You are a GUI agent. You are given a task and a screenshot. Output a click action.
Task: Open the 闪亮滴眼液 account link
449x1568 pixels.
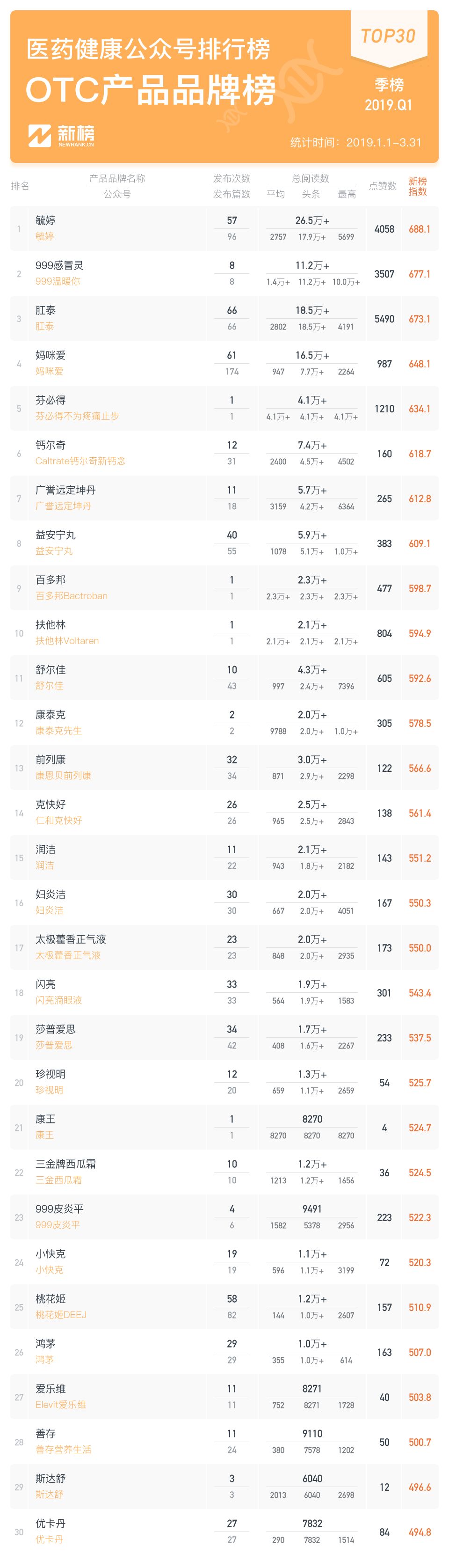coord(58,1000)
